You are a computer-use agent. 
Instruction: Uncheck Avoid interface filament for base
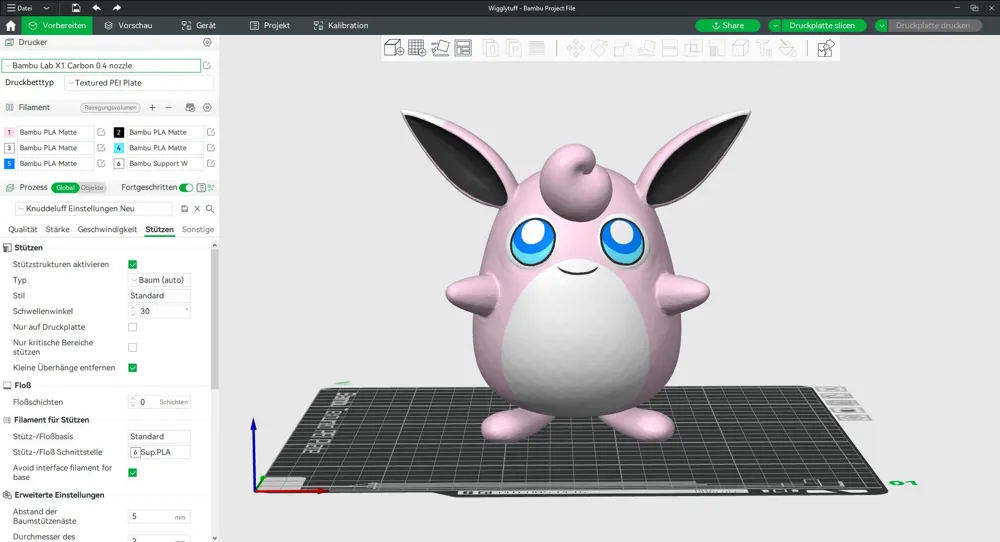click(x=133, y=472)
